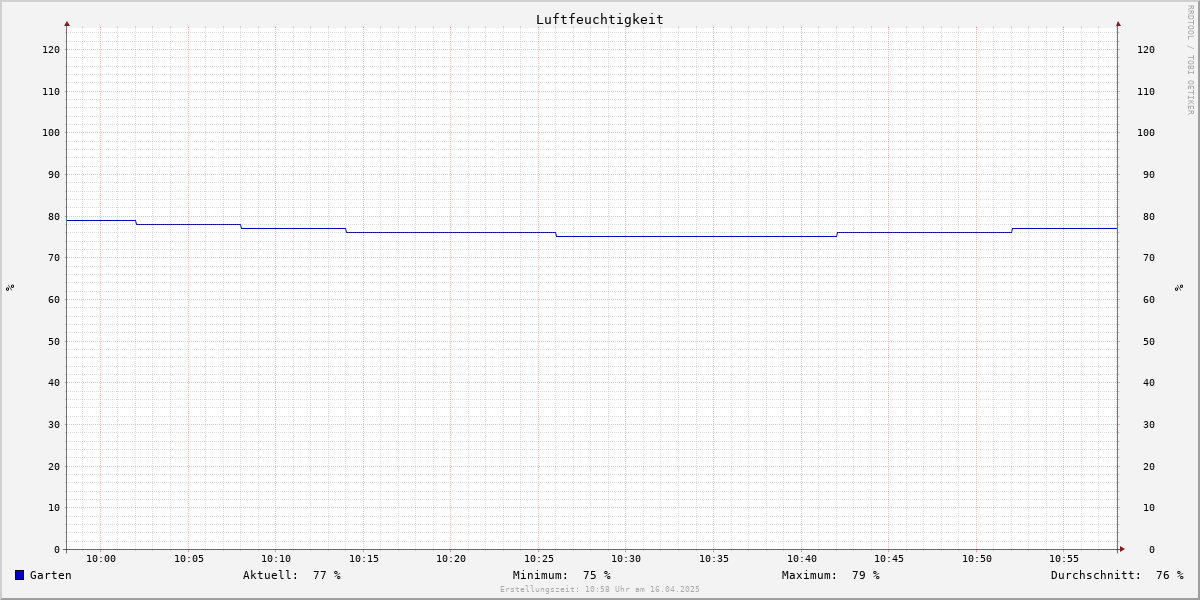Select the "Aktuell: 77 %" value
Image resolution: width=1200 pixels, height=600 pixels.
(292, 575)
